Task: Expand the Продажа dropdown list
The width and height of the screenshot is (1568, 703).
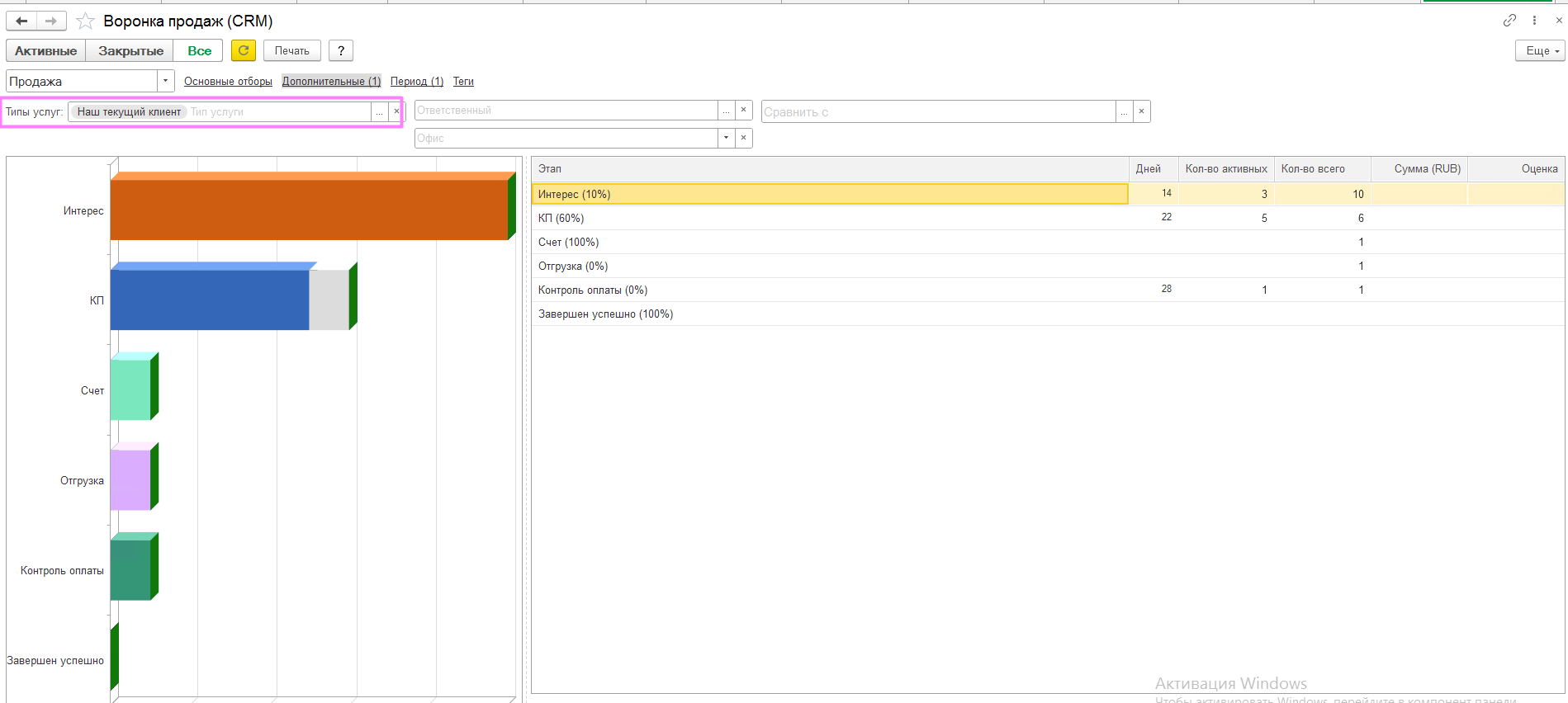Action: [x=166, y=81]
